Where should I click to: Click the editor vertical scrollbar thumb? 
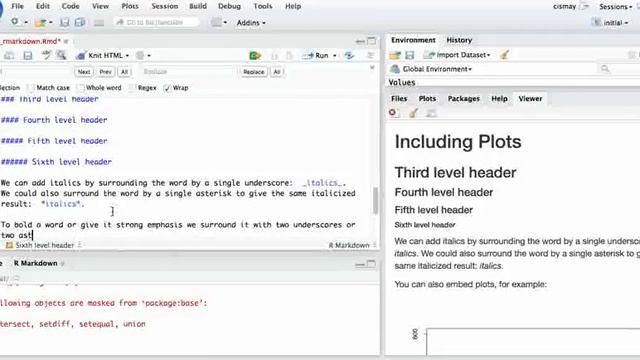coord(375,200)
